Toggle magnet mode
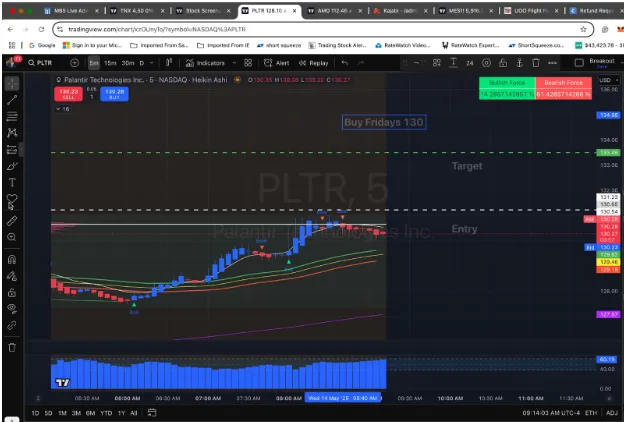This screenshot has height=422, width=624. click(12, 260)
